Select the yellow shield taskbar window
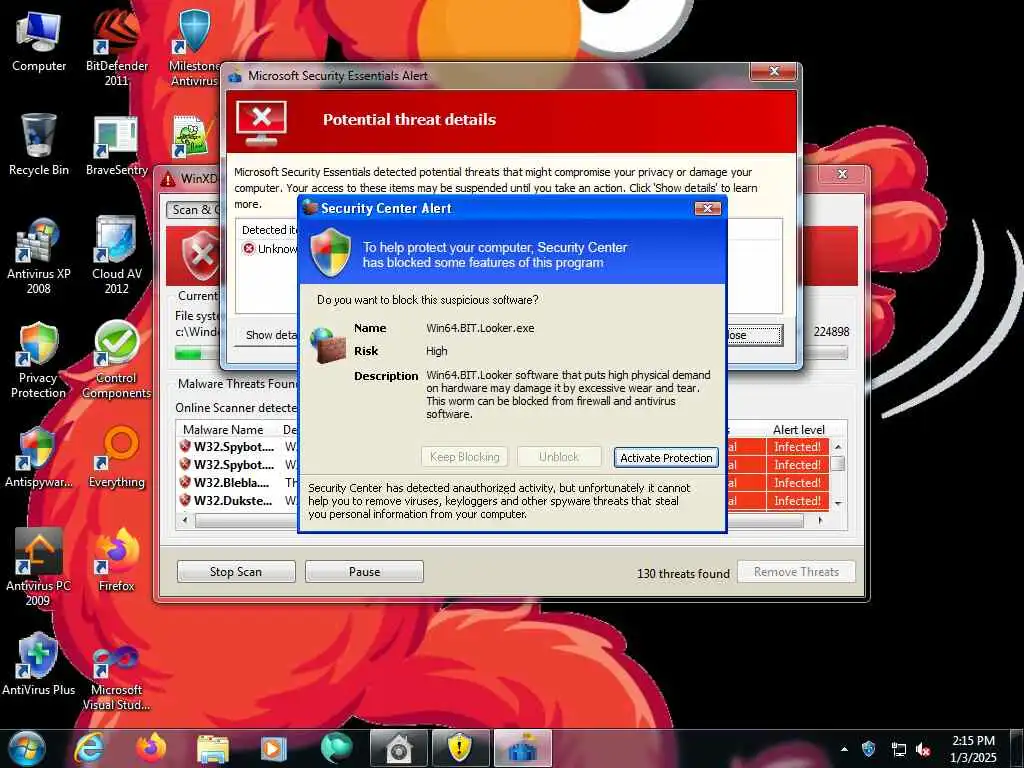 coord(460,748)
